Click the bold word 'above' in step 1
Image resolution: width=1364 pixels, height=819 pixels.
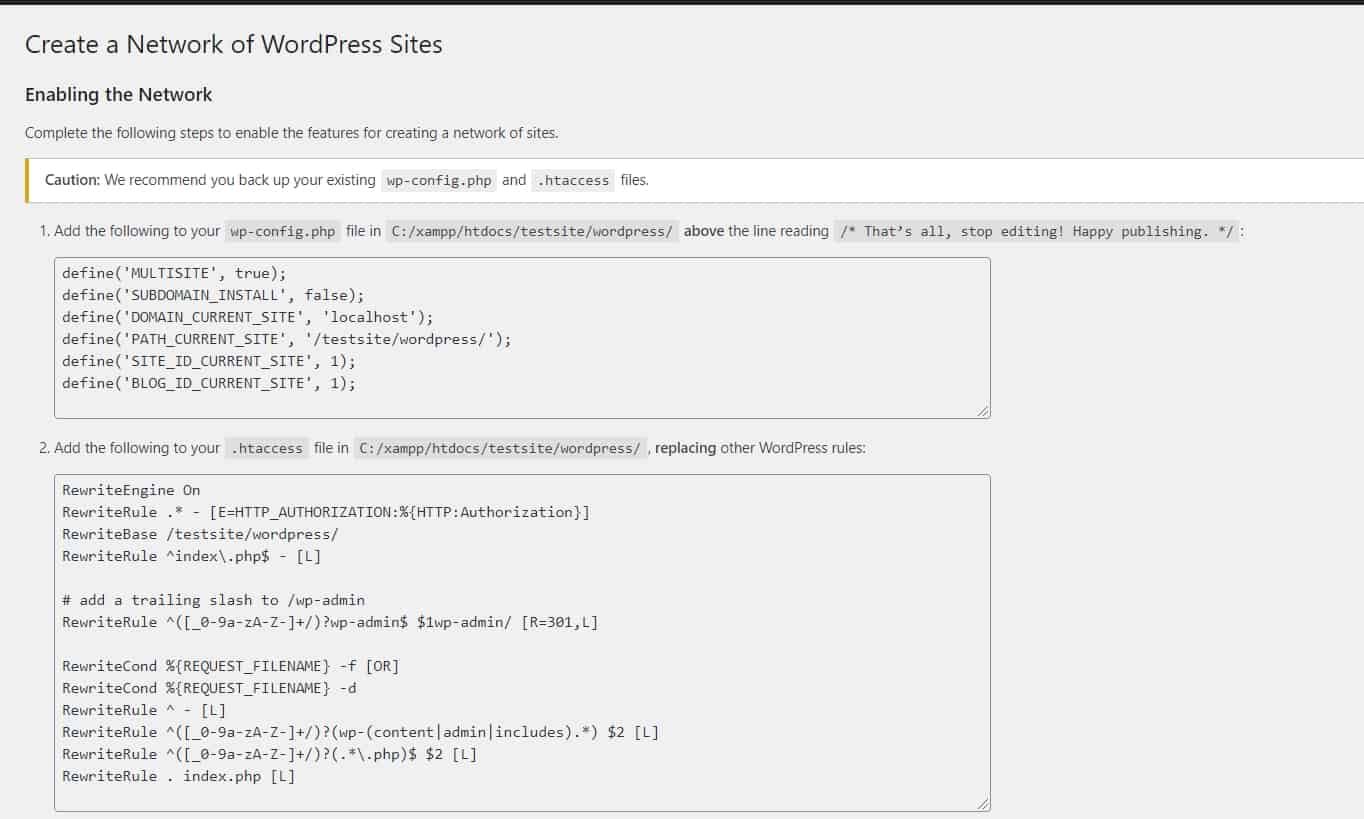coord(704,231)
